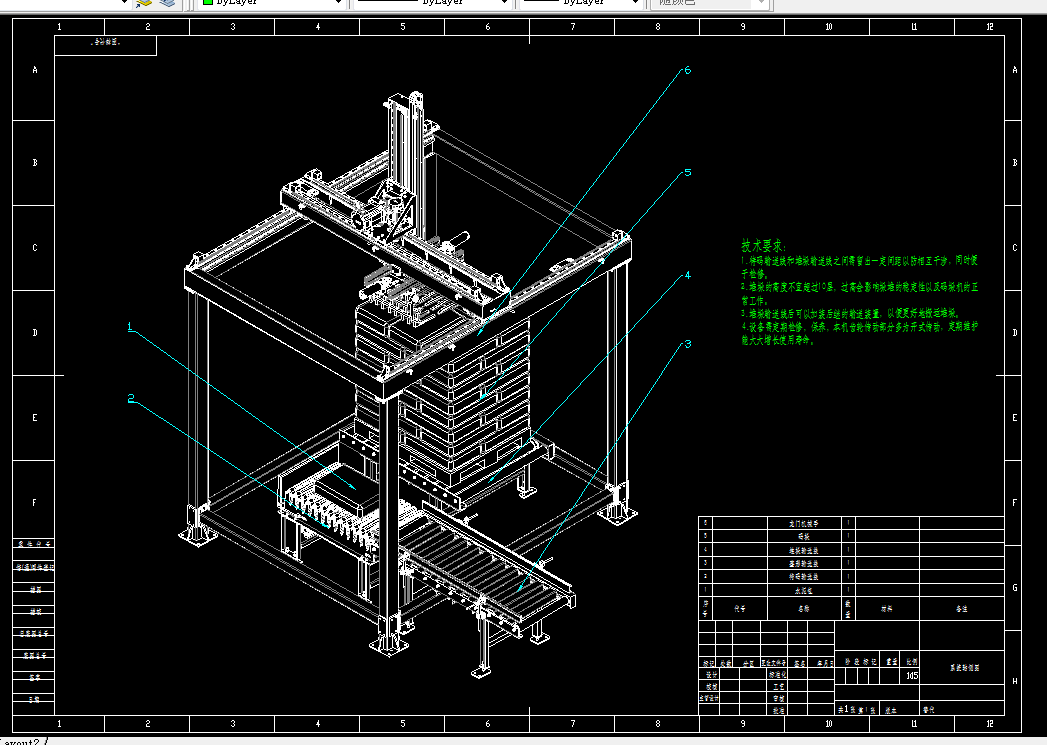Screen dimensions: 1047x745
Task: Select the cyan balloon number 6
Action: click(687, 71)
